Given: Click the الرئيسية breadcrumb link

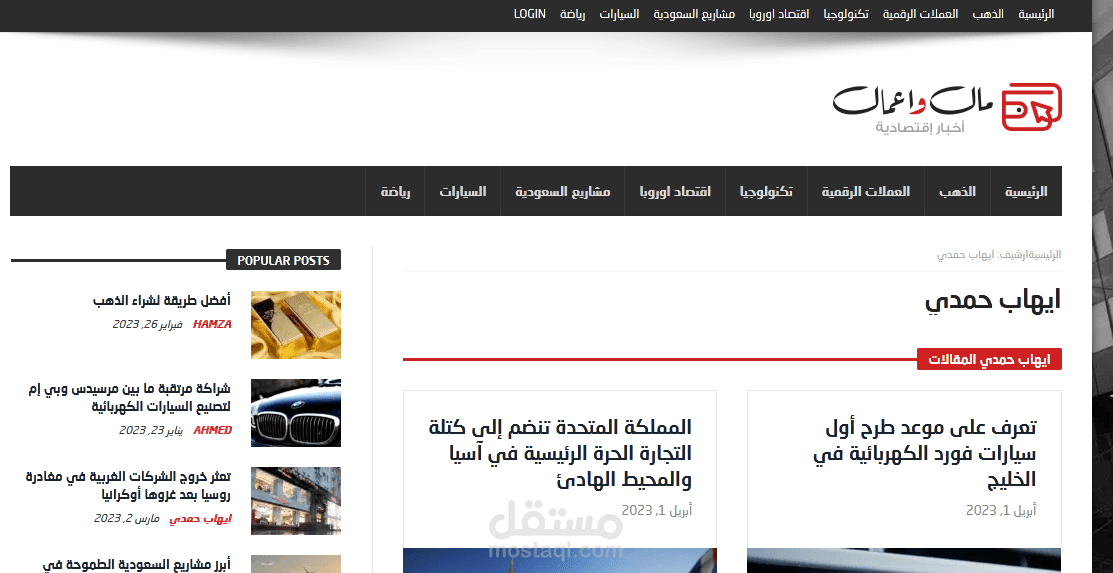Looking at the screenshot, I should tap(1045, 255).
